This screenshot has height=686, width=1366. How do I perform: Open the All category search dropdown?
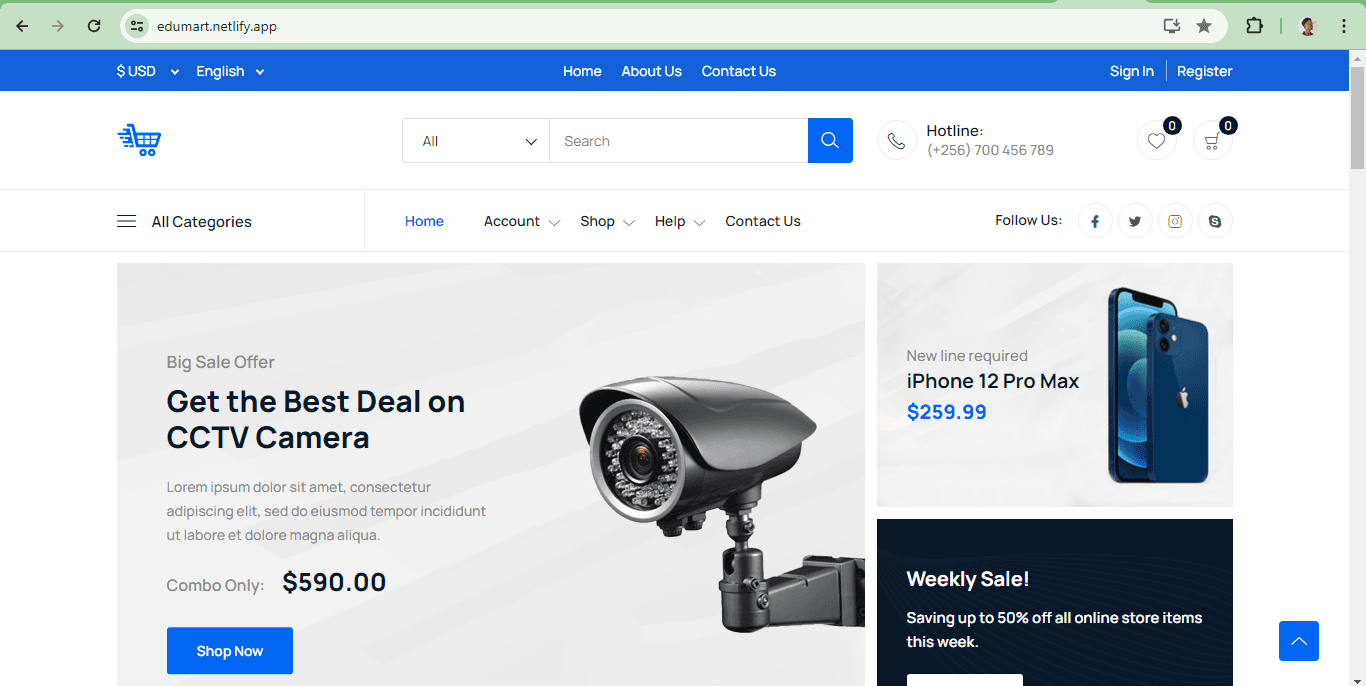pyautogui.click(x=476, y=141)
